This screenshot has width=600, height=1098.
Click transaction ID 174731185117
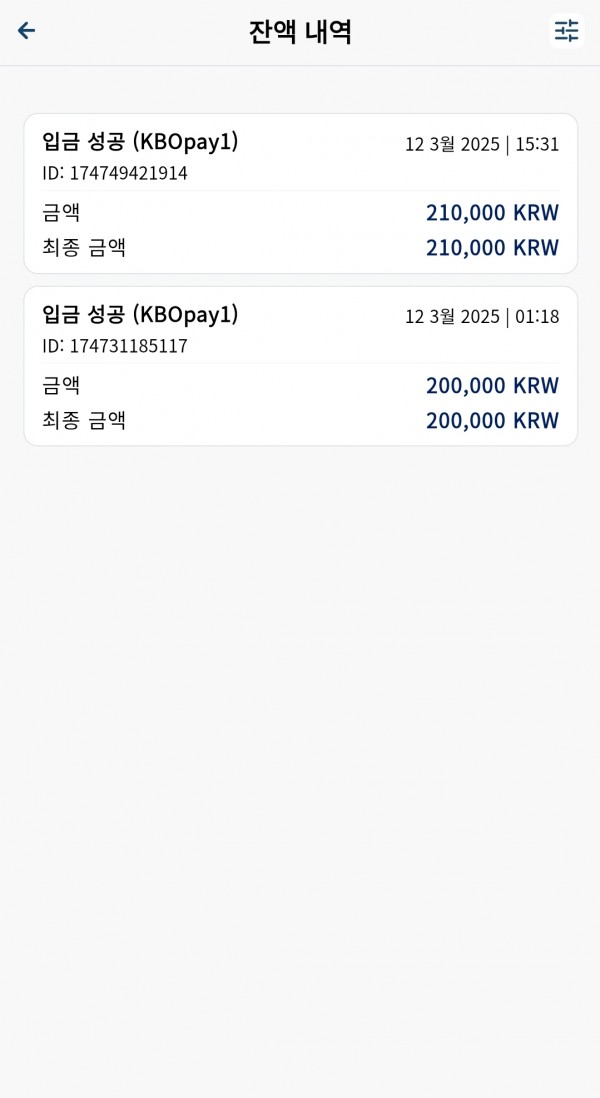(115, 346)
